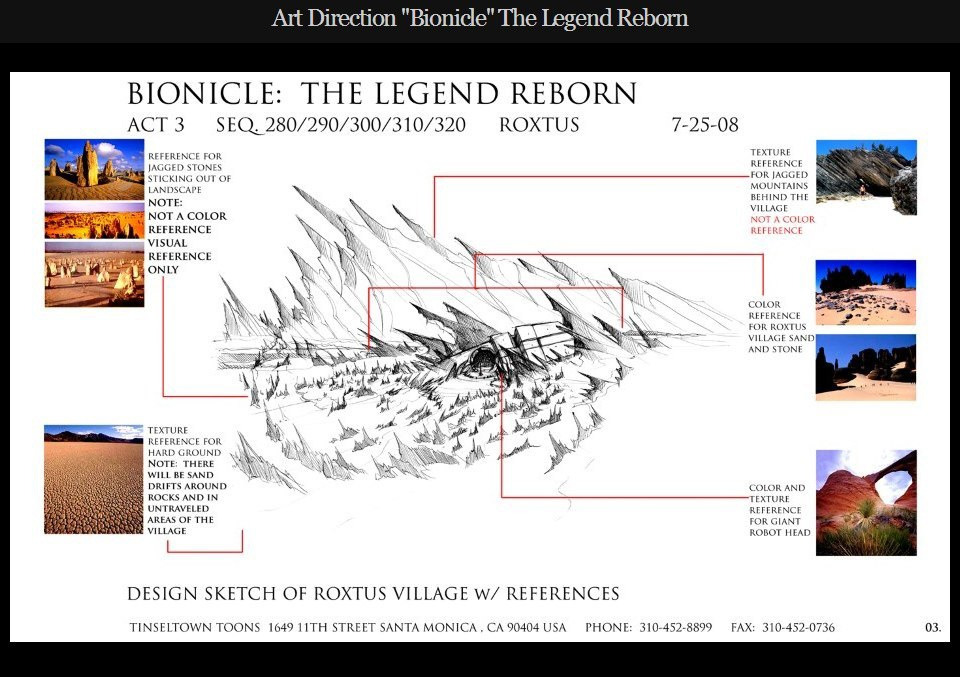Click the page number '03.'
Screen dimensions: 960x677
pyautogui.click(x=933, y=627)
